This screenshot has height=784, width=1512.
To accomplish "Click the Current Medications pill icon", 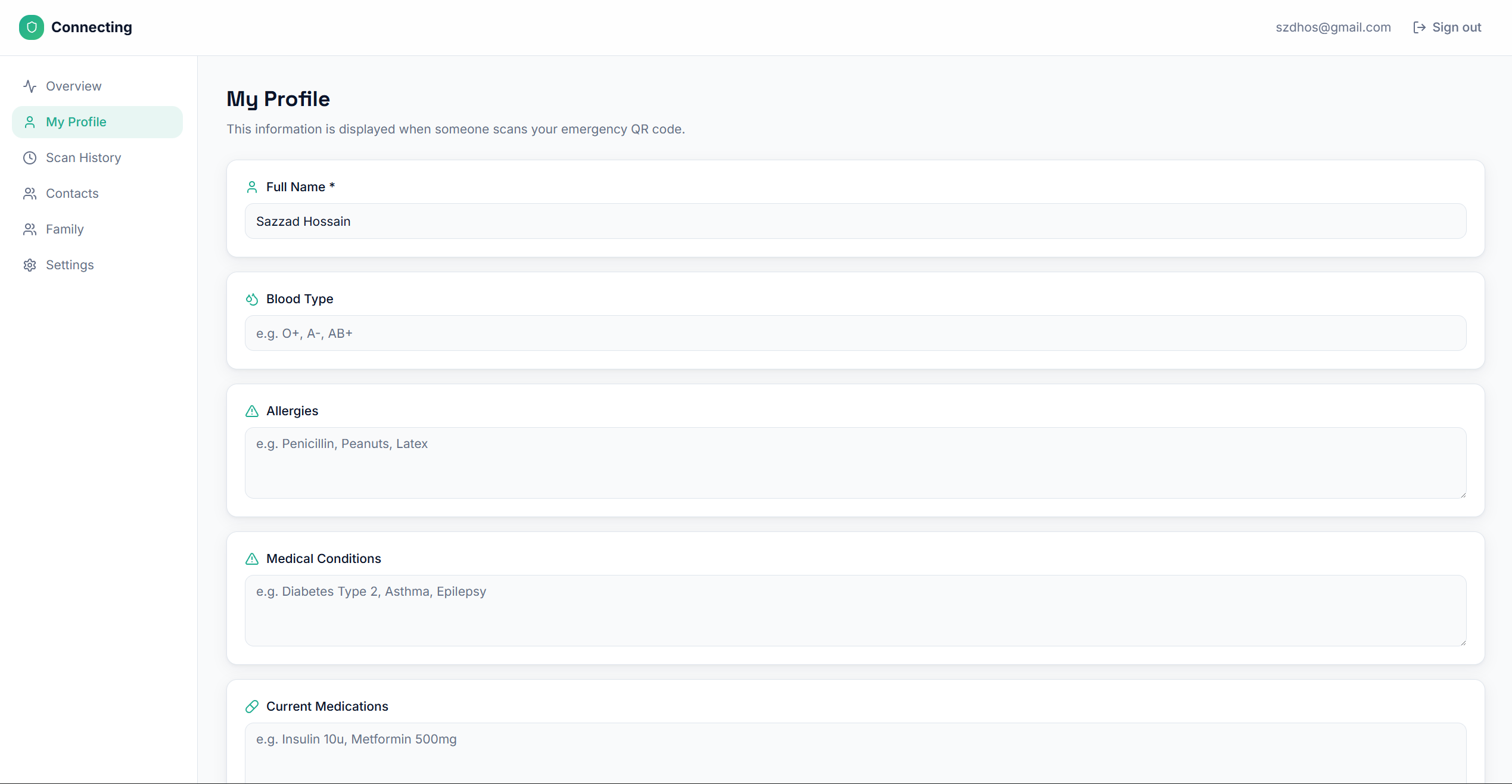I will tap(252, 707).
